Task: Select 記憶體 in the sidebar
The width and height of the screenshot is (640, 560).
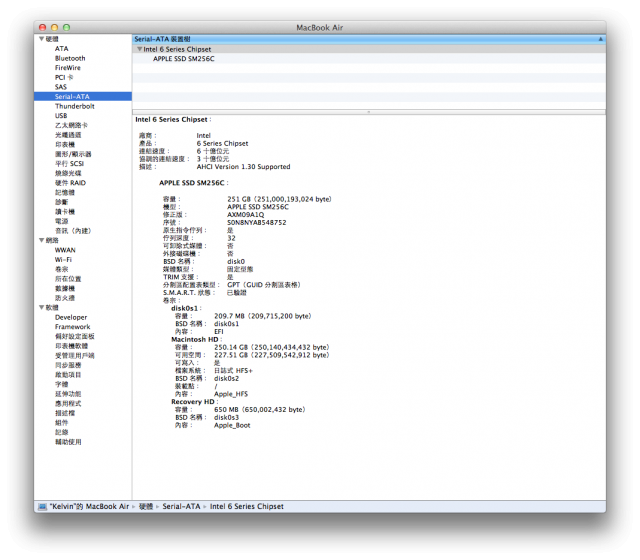Action: click(65, 193)
